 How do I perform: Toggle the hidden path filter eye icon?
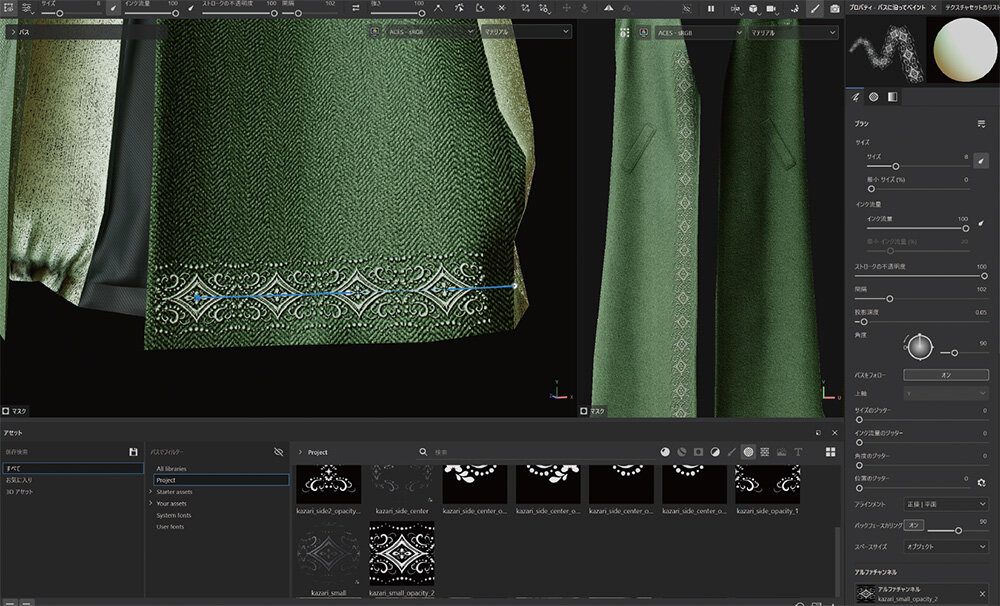[x=279, y=452]
